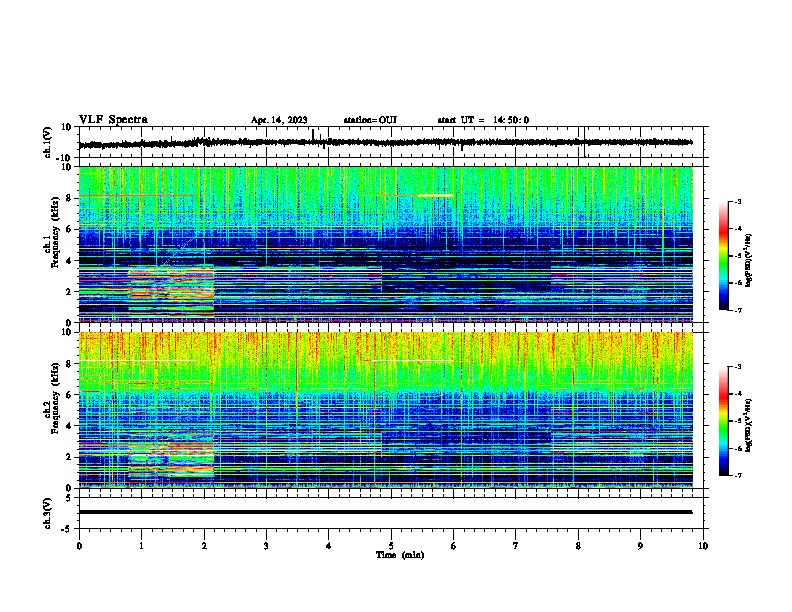Click time axis tick label "9"
Viewport: 792px width, 612px height.
[x=640, y=546]
